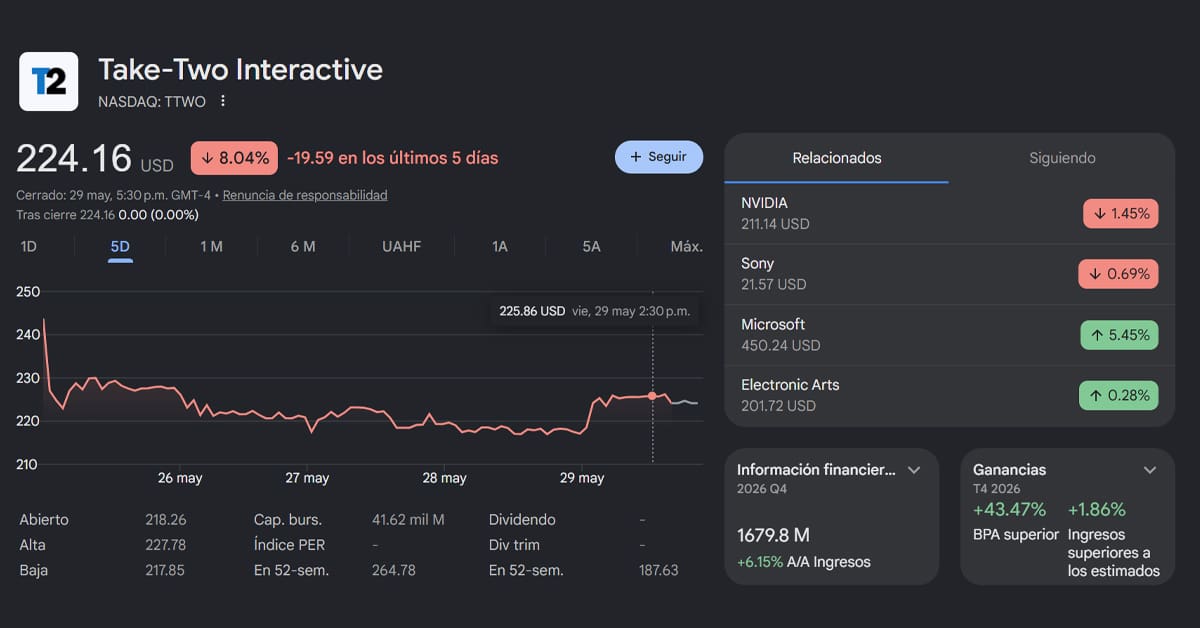Switch chart to 6 M range
Screen dimensions: 1200x628
pyautogui.click(x=303, y=246)
